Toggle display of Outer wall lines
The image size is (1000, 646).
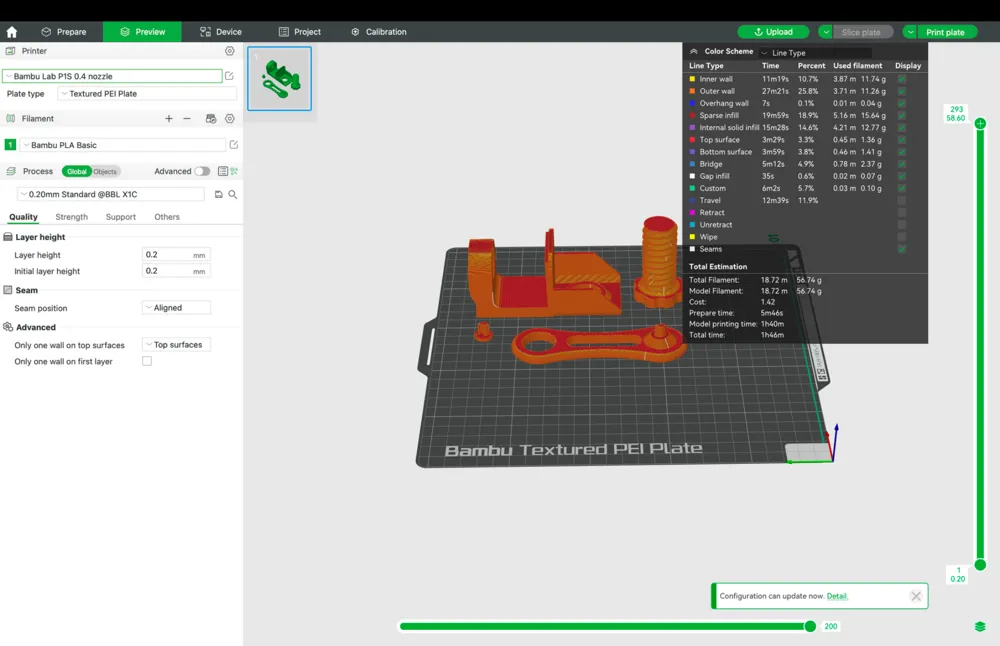coord(902,91)
